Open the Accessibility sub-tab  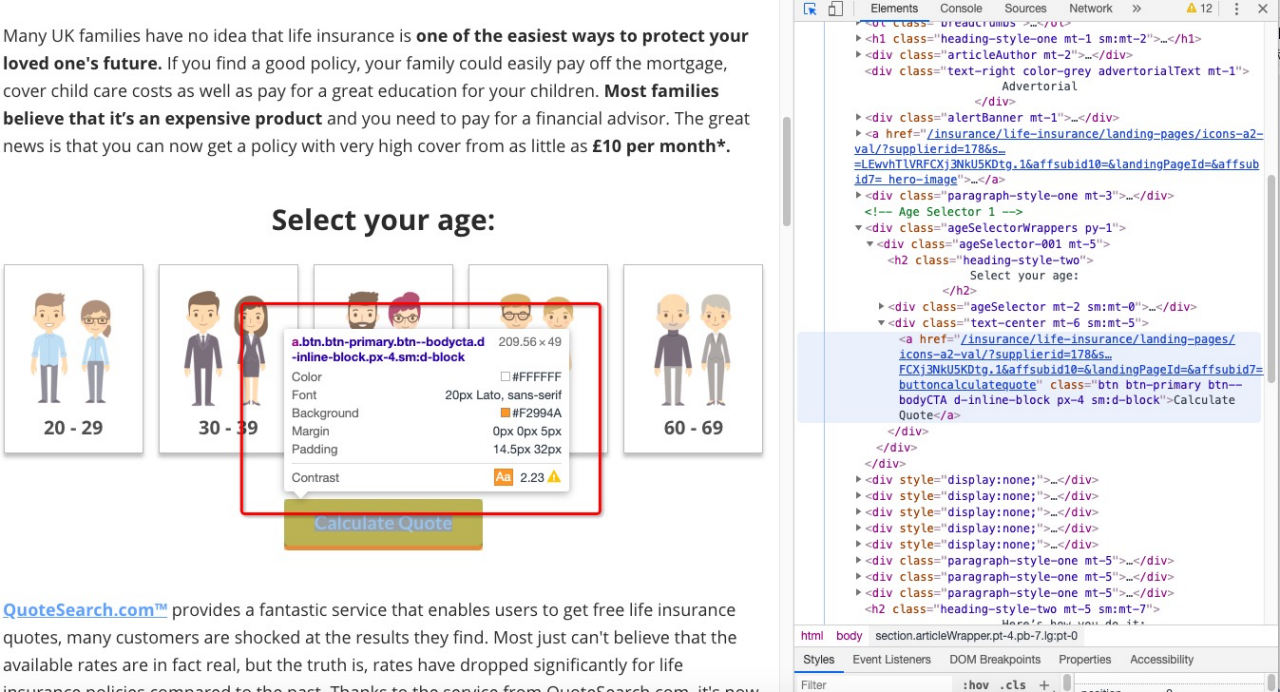[x=1162, y=660]
